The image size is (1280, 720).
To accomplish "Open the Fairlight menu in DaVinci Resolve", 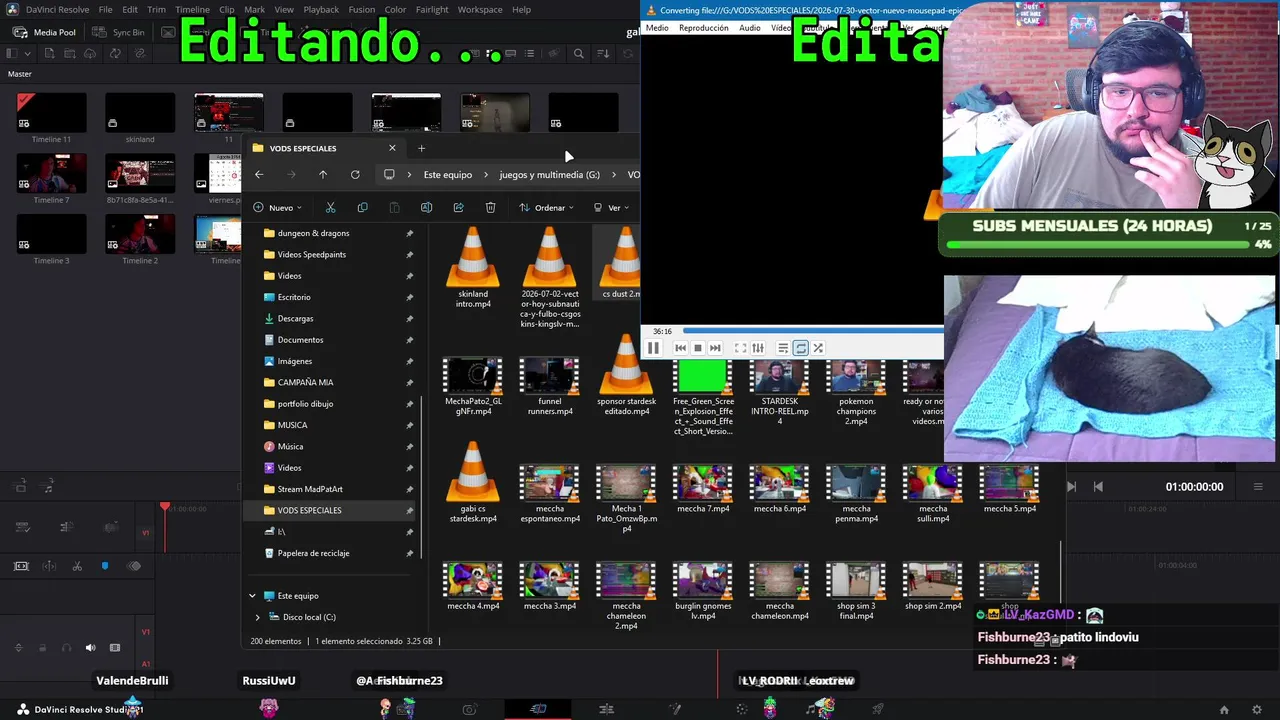I will tap(432, 10).
